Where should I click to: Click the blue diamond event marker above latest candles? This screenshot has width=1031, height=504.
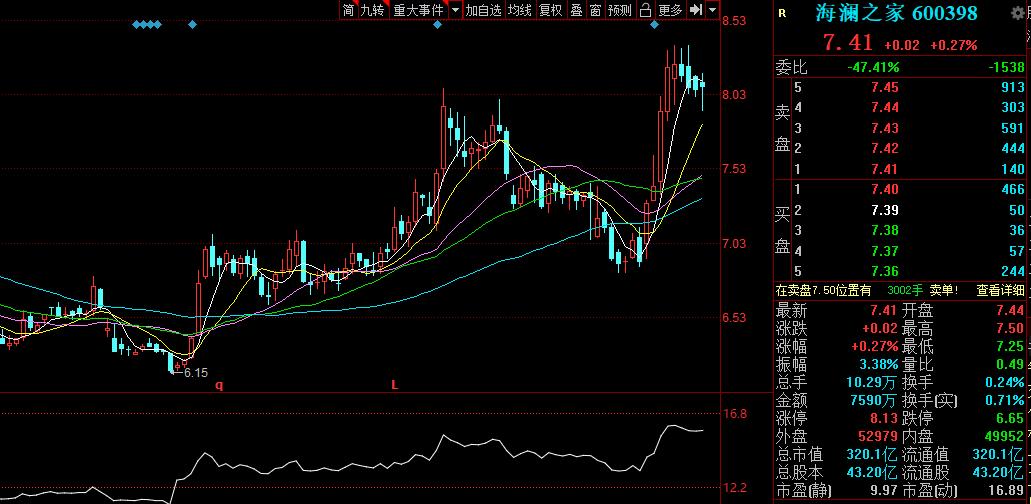tap(653, 24)
